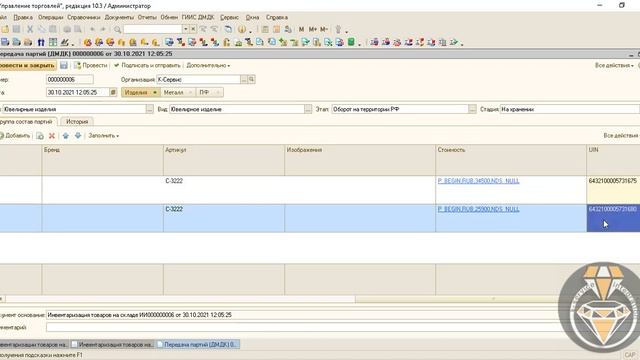Open Все действия menu above the table

tap(621, 135)
